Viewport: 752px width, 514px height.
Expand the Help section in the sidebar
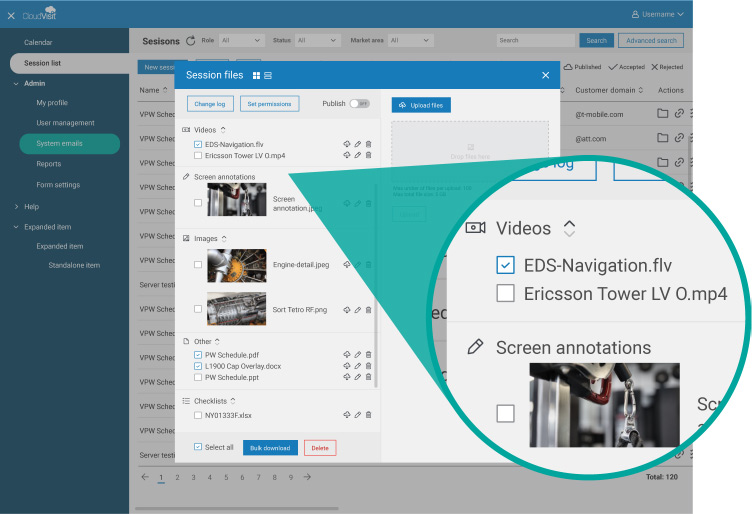tap(16, 207)
